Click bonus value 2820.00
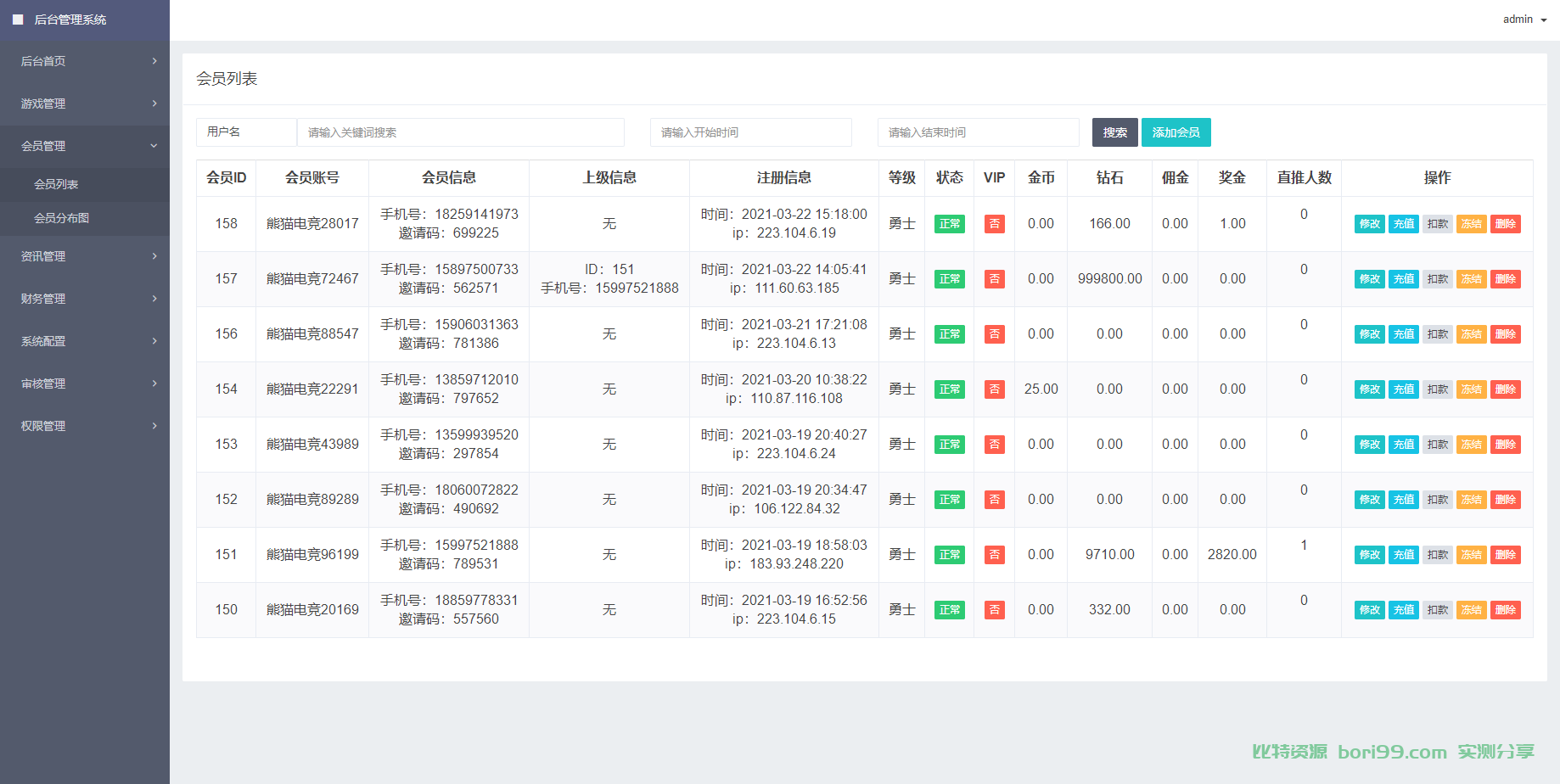The width and height of the screenshot is (1560, 784). click(1232, 555)
